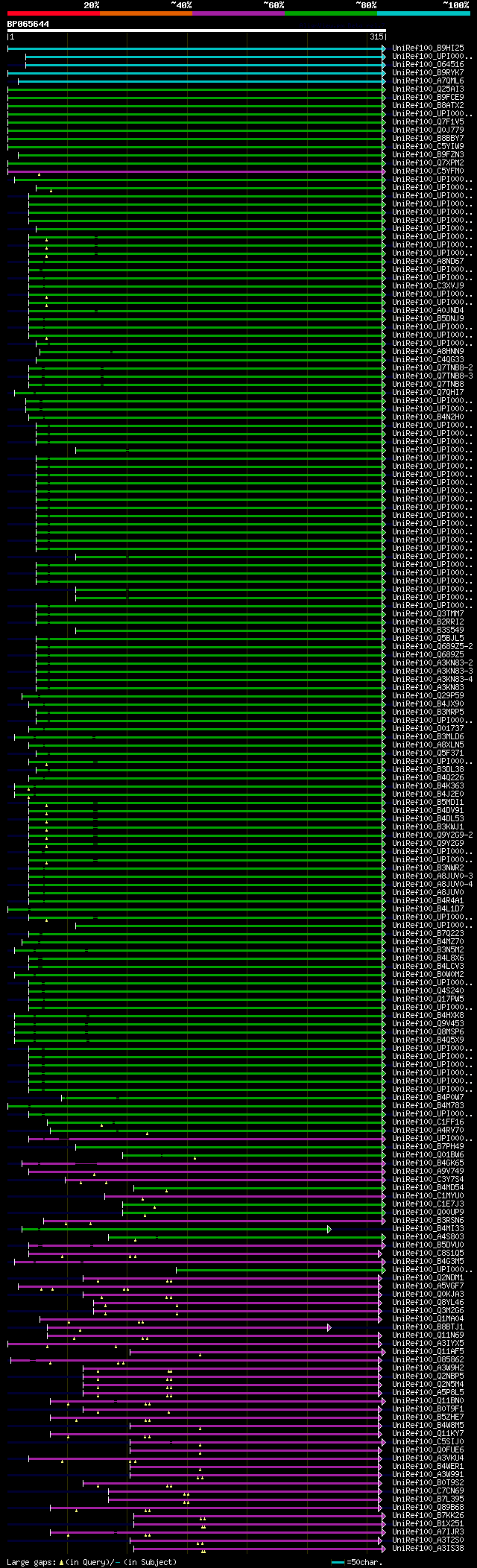Click the purple ~60% identity legend segment

238,13
